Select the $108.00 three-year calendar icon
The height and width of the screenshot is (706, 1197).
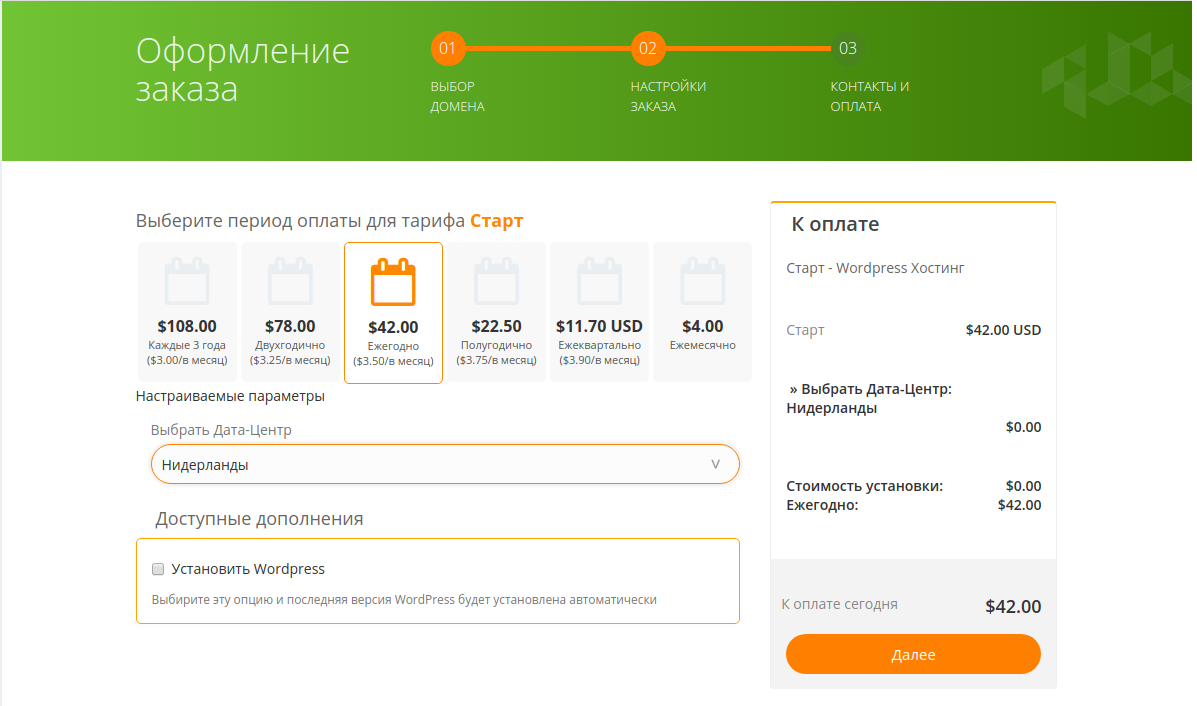click(187, 281)
